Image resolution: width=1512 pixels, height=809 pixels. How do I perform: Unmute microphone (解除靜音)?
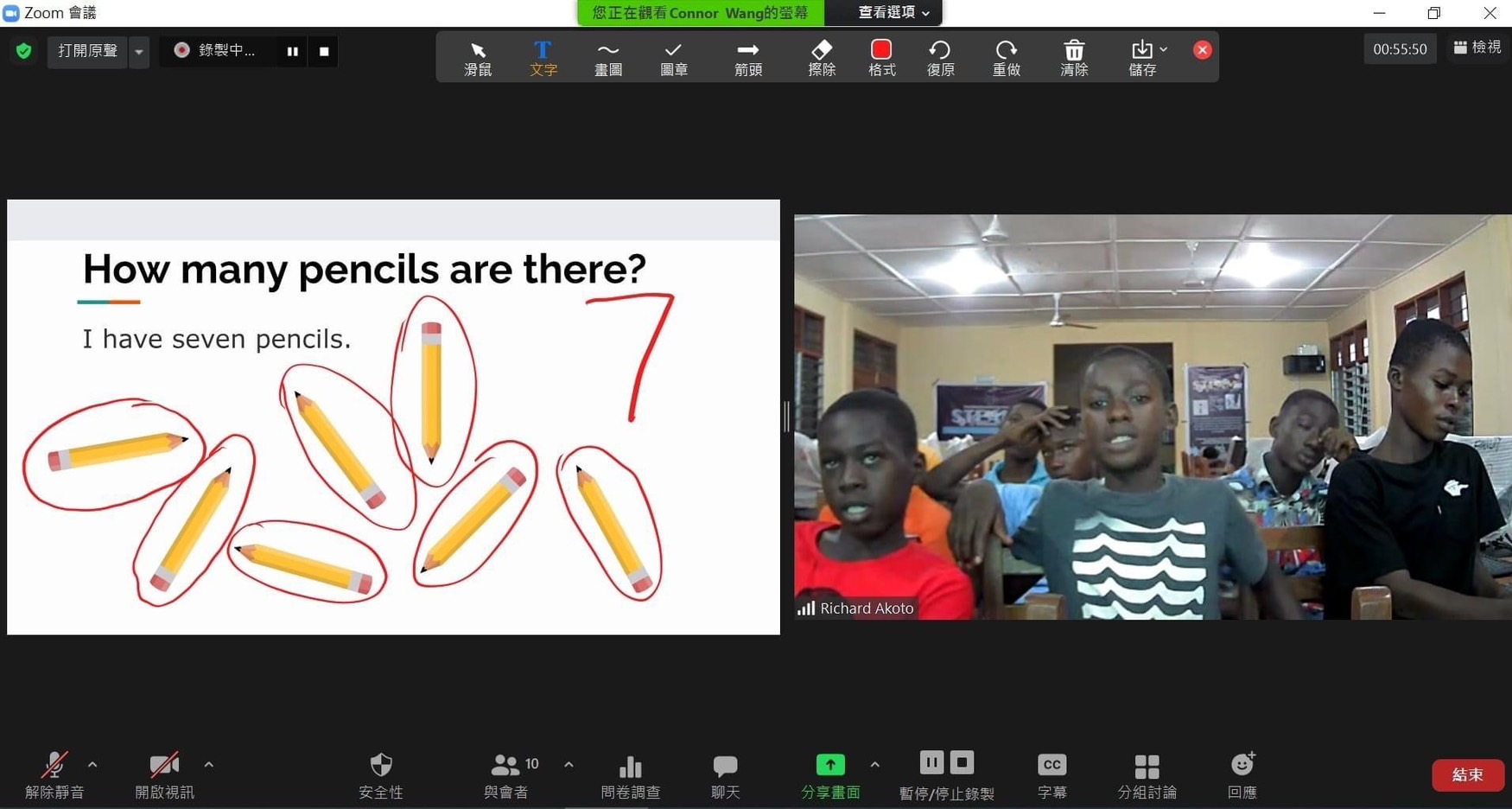coord(54,775)
